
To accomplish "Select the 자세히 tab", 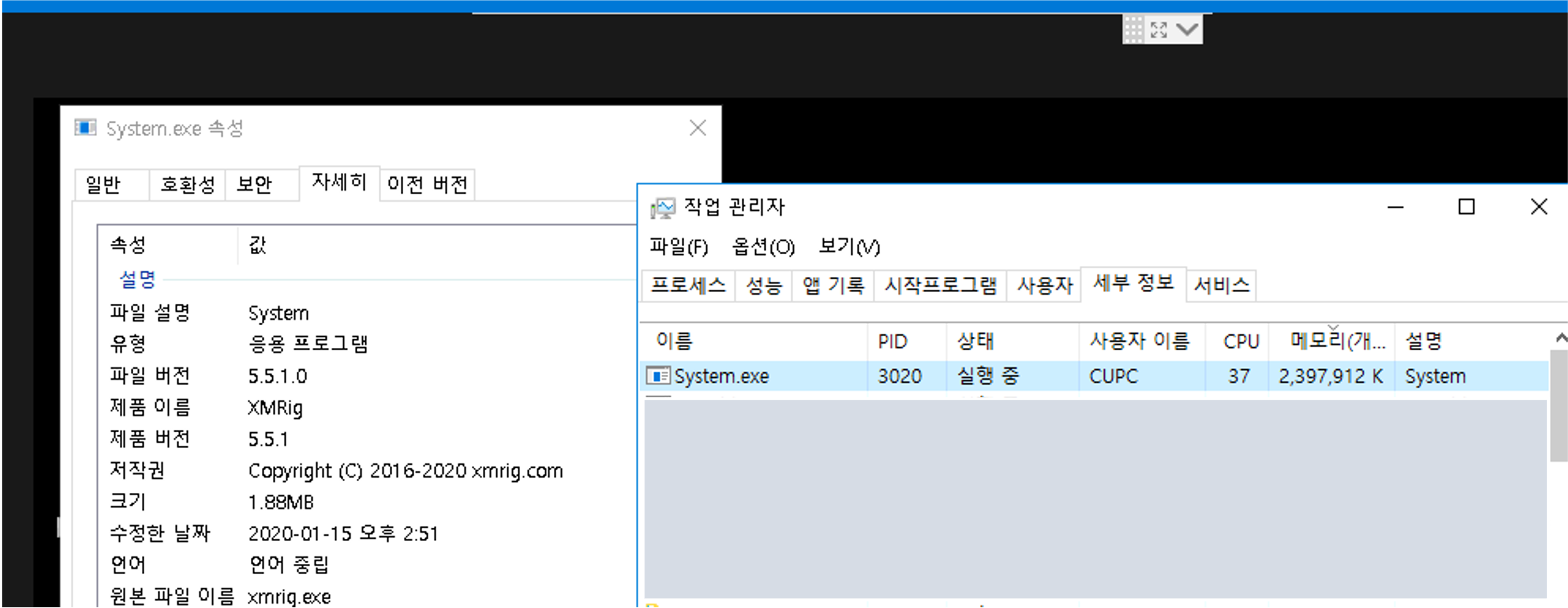I will click(340, 183).
